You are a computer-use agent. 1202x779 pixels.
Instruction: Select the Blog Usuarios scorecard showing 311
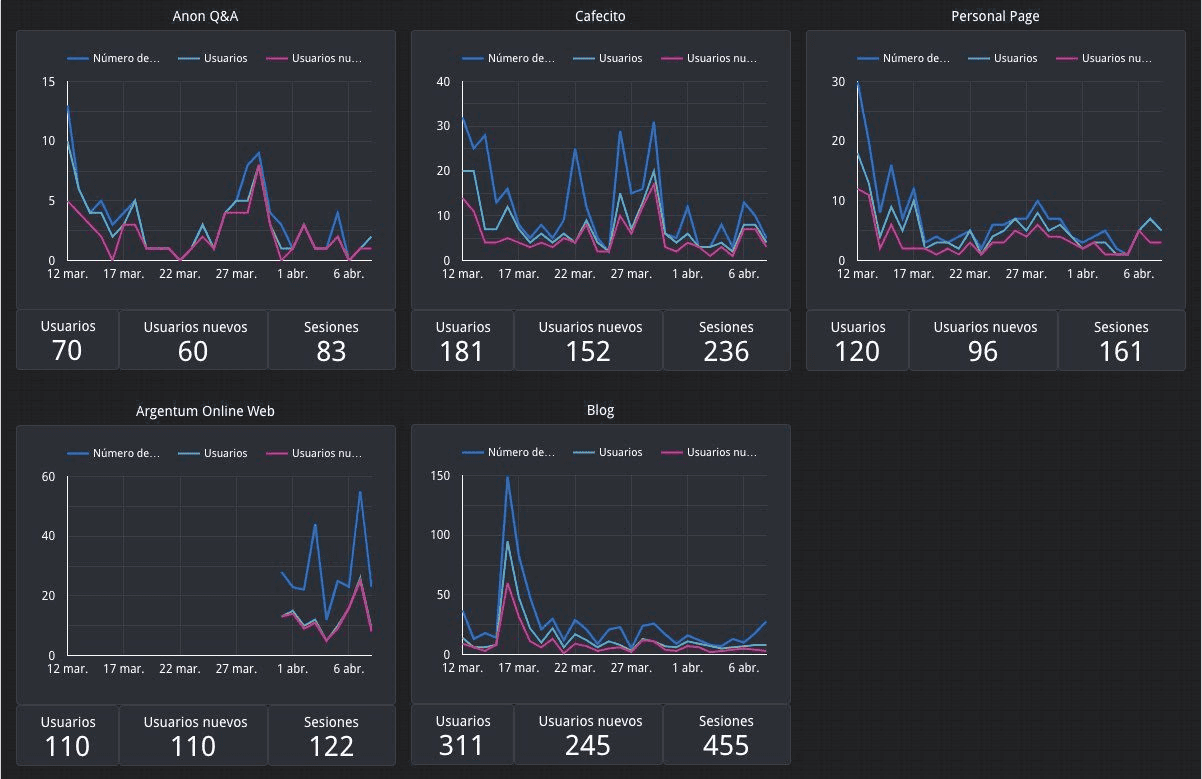coord(462,735)
